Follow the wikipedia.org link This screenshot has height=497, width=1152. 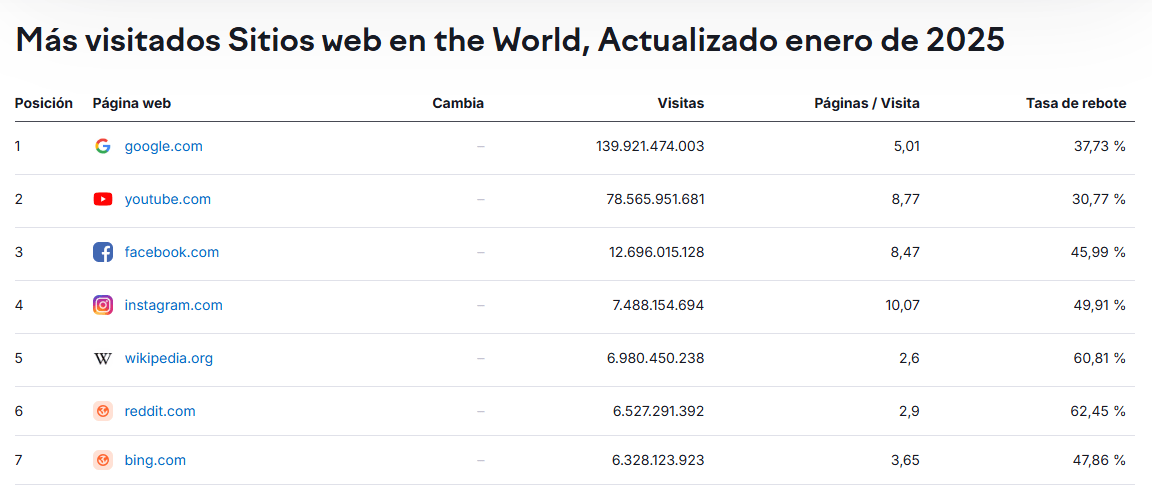tap(168, 358)
